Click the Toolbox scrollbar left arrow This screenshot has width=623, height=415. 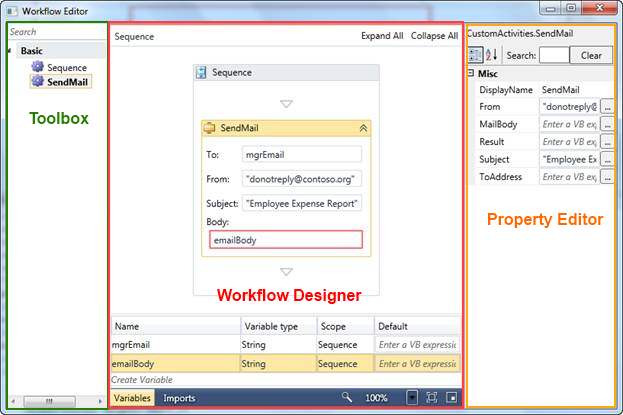click(13, 401)
